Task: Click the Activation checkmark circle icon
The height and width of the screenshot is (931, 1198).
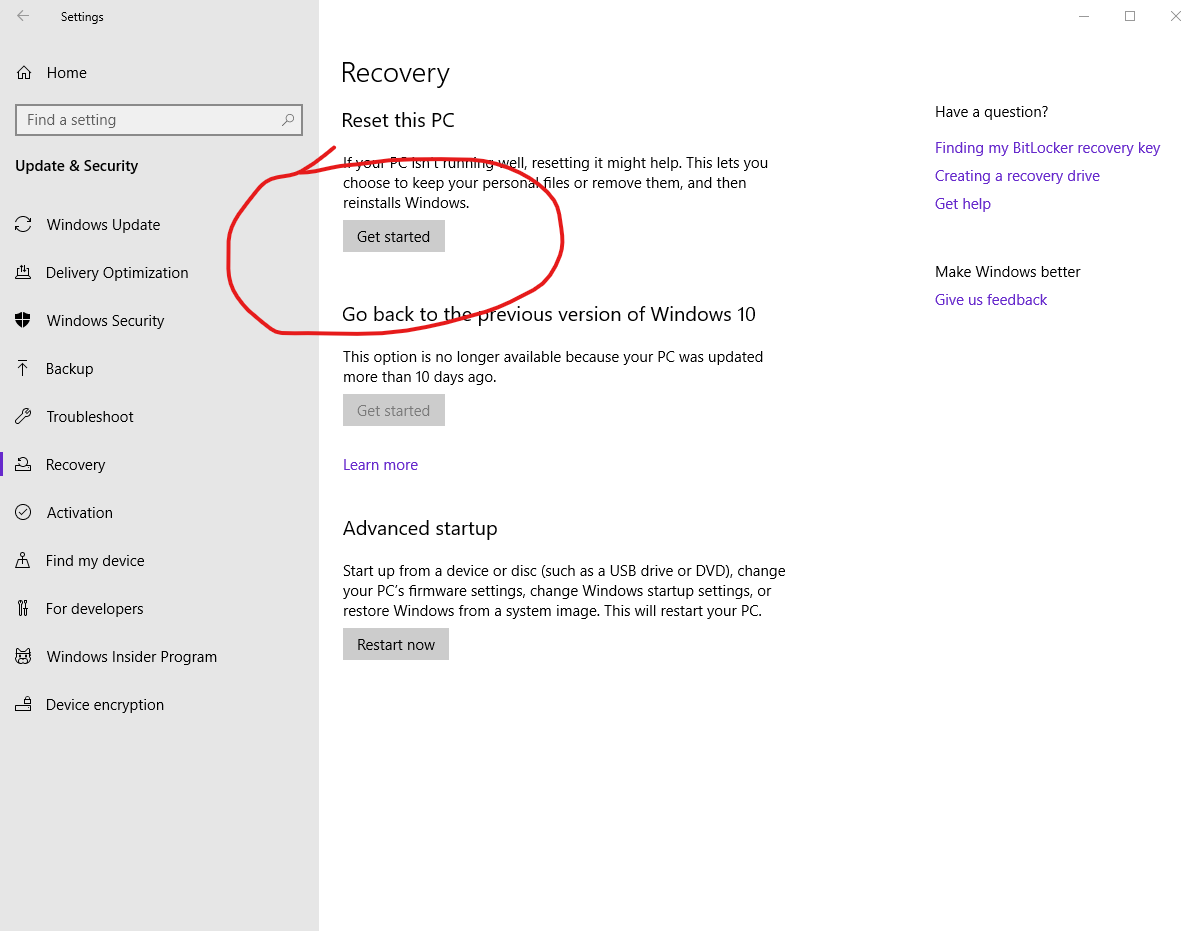Action: [x=23, y=512]
